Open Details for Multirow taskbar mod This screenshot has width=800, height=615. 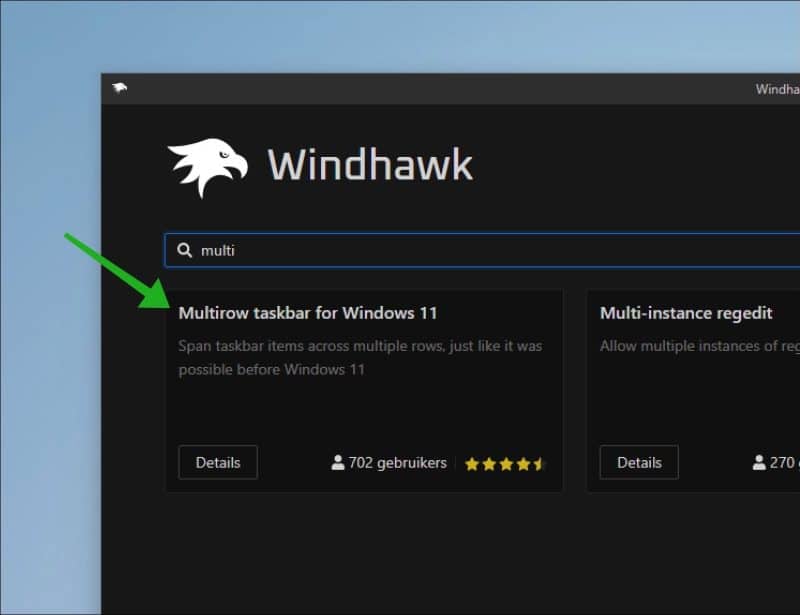(x=218, y=462)
